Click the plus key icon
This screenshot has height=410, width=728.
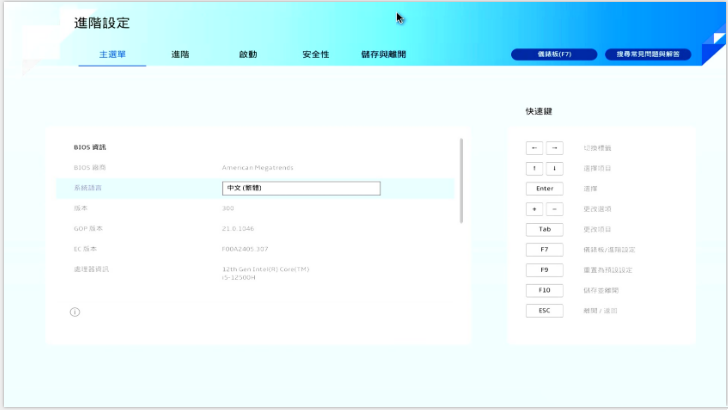pyautogui.click(x=534, y=209)
